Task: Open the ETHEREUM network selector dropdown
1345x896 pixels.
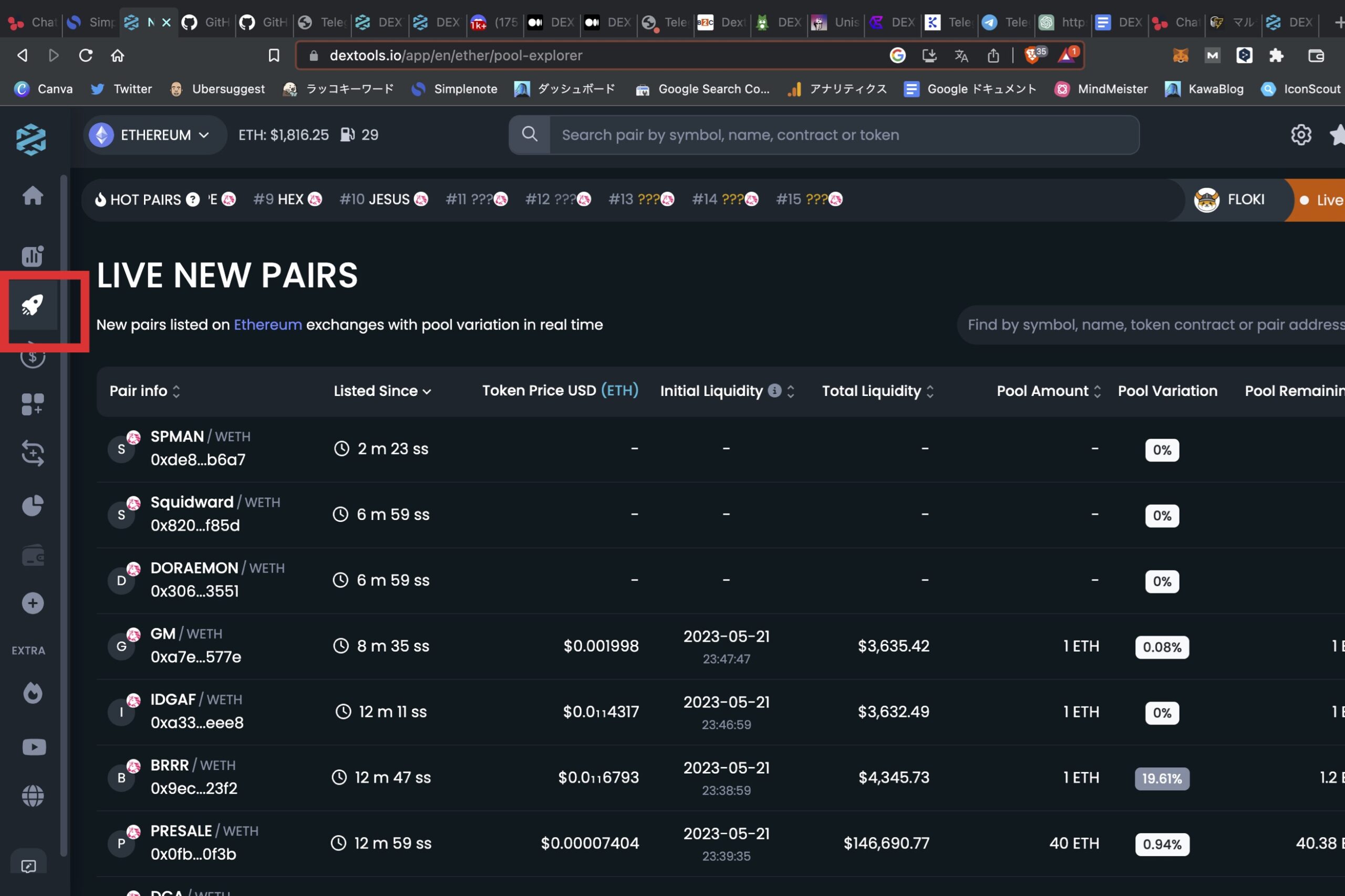Action: (154, 134)
